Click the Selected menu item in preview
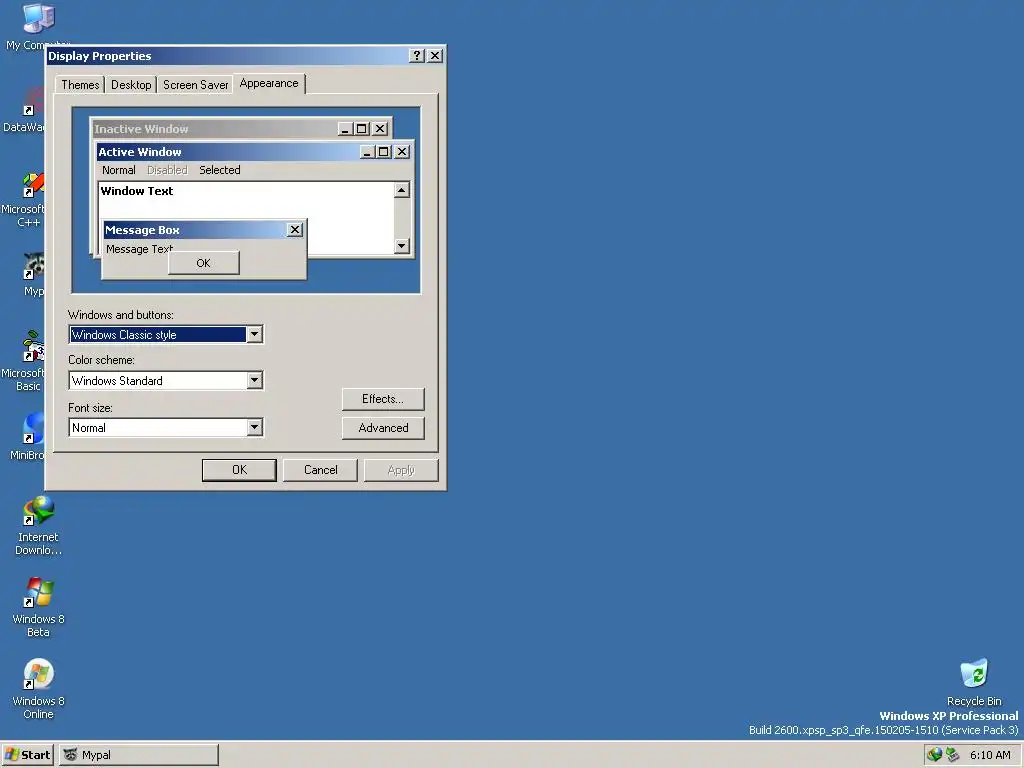Image resolution: width=1024 pixels, height=768 pixels. [219, 170]
